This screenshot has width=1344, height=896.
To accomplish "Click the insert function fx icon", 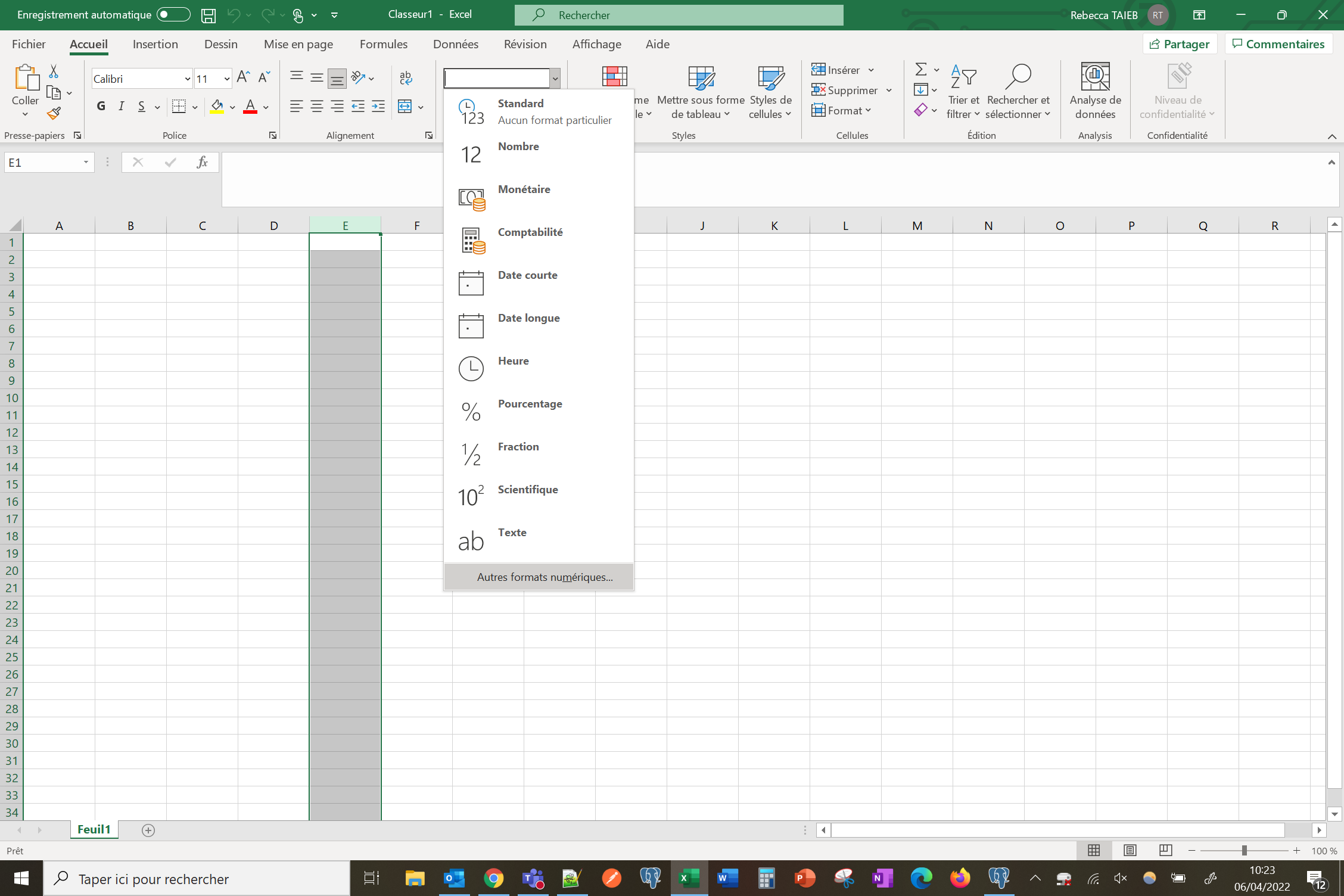I will [x=202, y=162].
